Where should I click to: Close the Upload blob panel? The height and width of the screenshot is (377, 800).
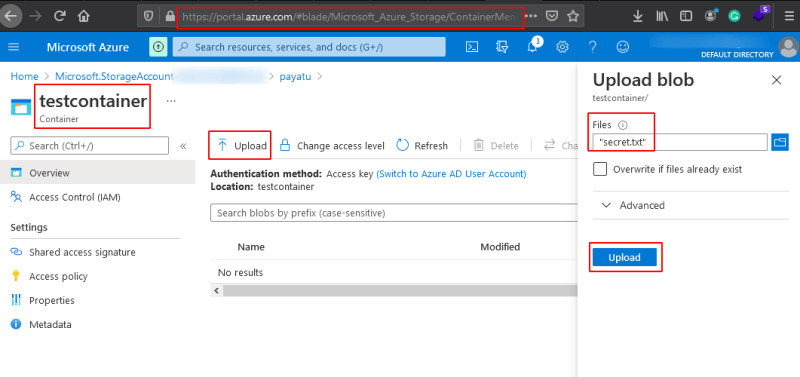777,80
